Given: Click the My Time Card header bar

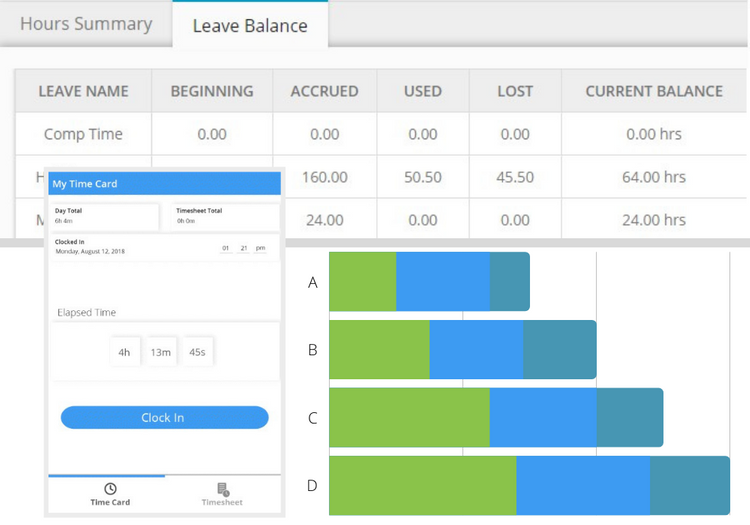Looking at the screenshot, I should (165, 183).
